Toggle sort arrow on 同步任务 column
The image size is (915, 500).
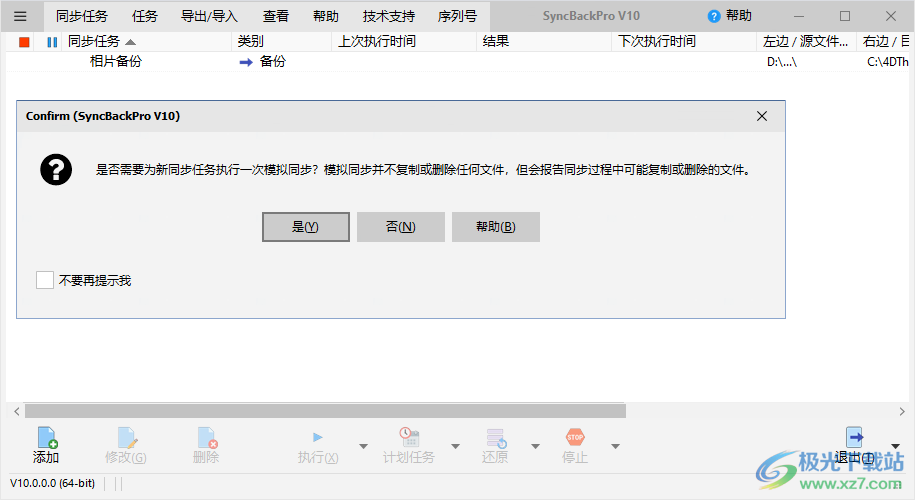tap(131, 42)
